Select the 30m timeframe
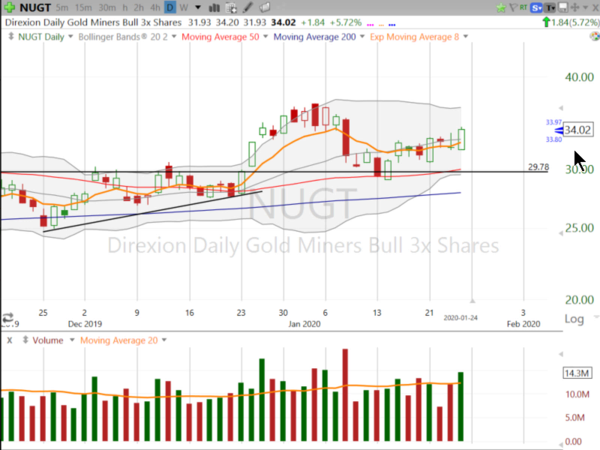 107,8
